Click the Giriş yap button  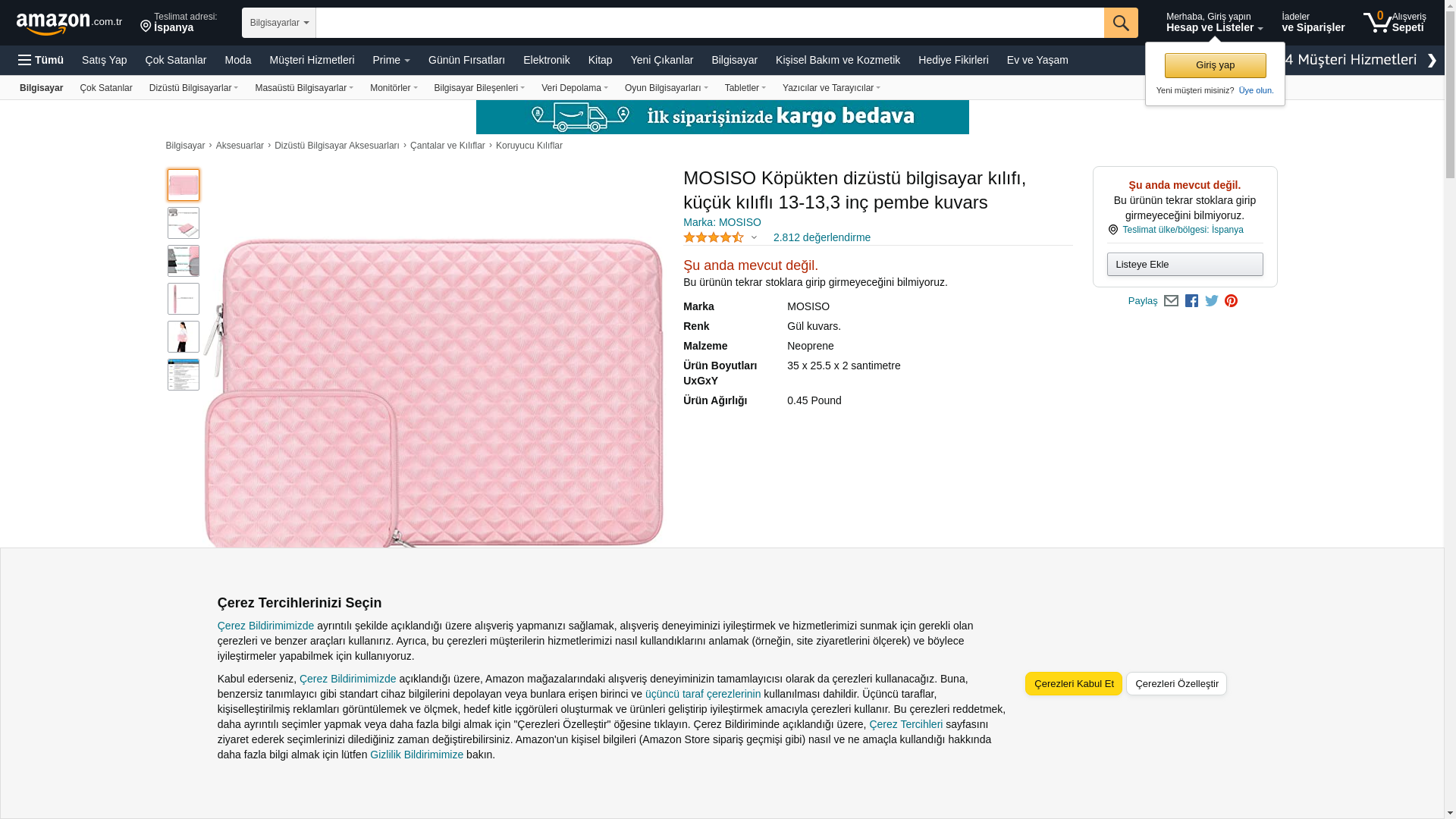point(1215,65)
